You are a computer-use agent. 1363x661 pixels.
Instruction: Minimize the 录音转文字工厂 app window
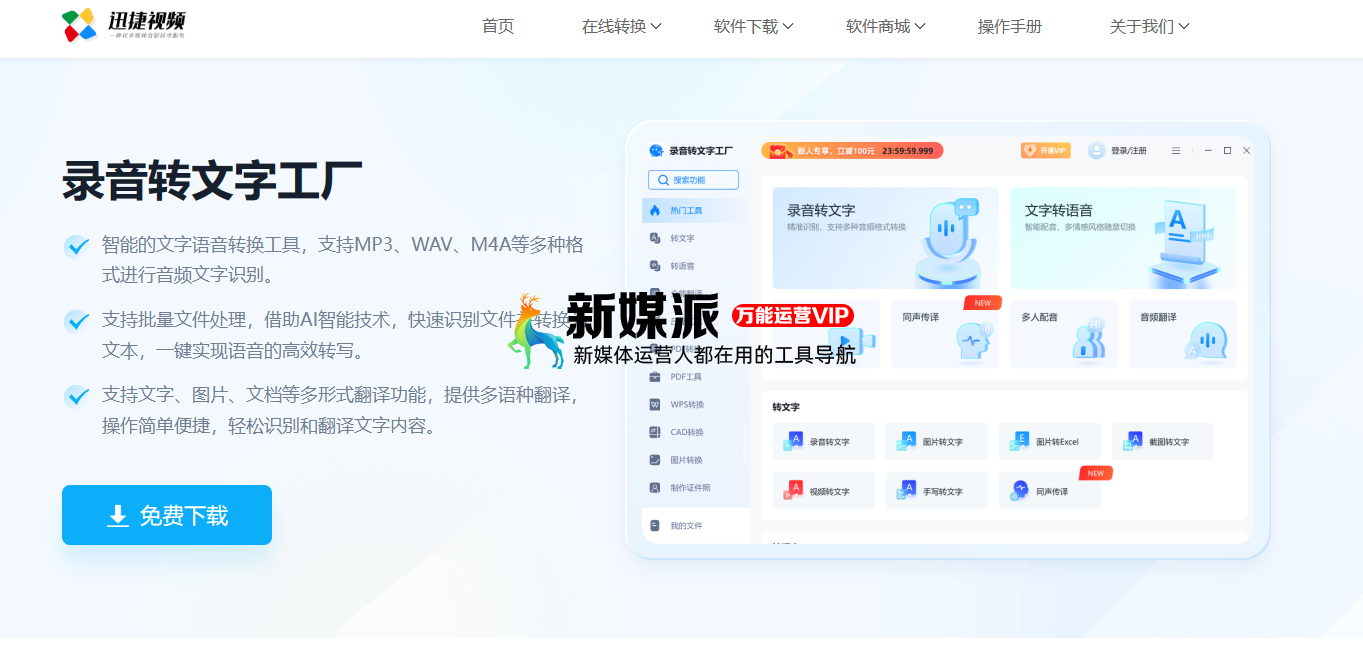pos(1209,151)
